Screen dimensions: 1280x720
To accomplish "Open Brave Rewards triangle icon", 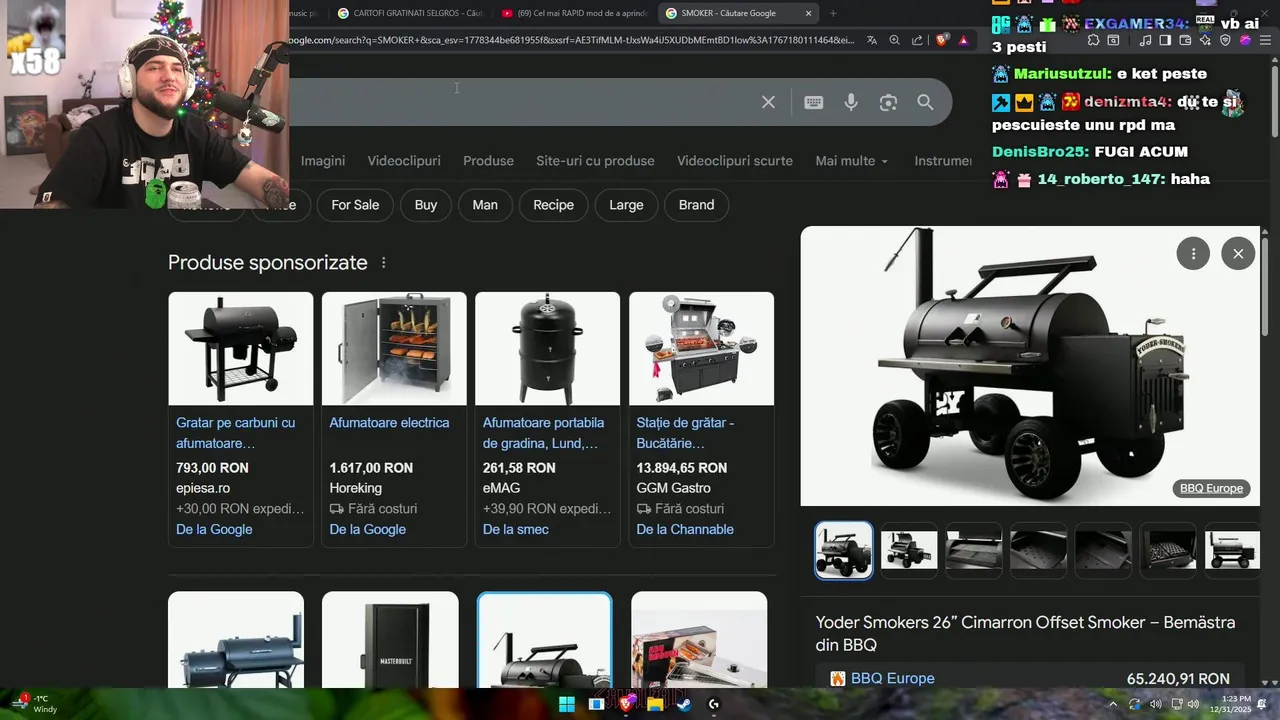I will pyautogui.click(x=963, y=40).
